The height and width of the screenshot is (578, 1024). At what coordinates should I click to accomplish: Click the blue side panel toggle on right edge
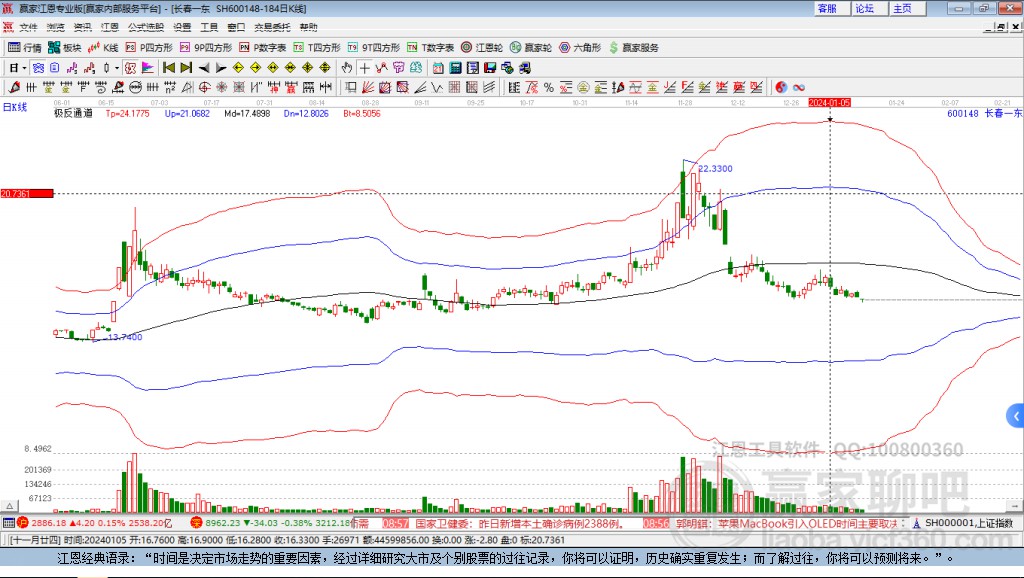1015,415
